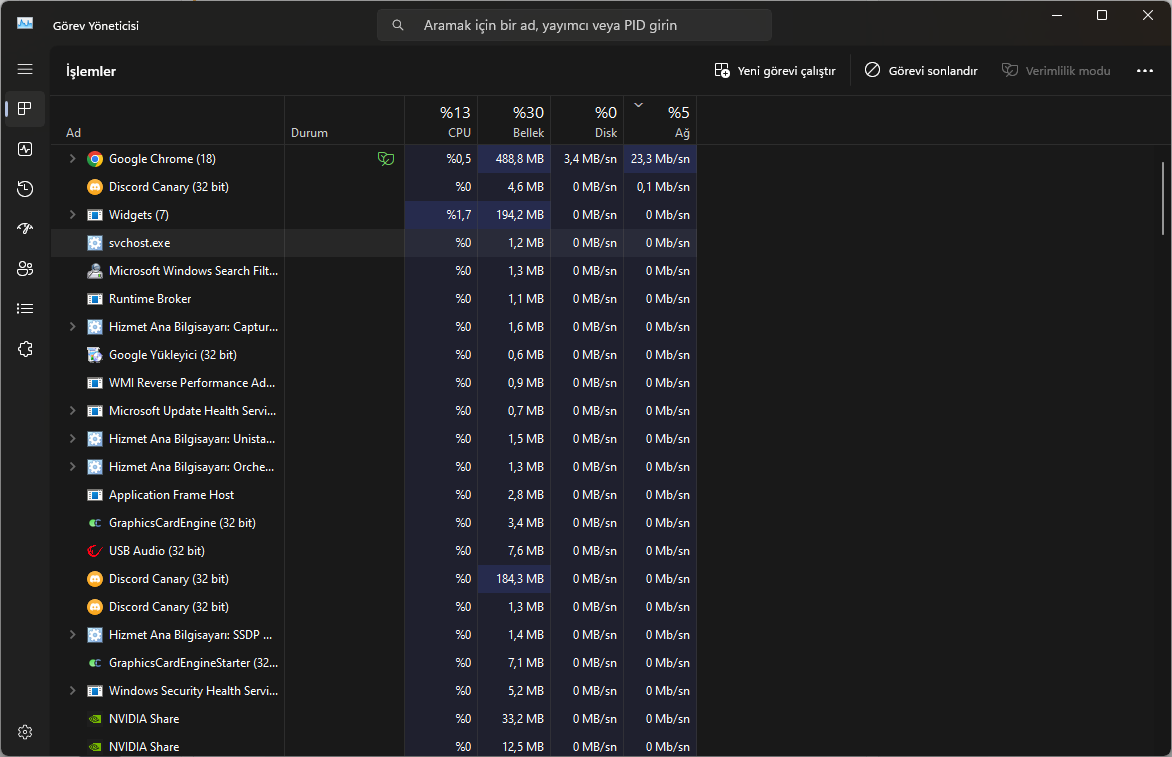Select the NVIDIA Share row with 12,5 MB

pos(374,747)
